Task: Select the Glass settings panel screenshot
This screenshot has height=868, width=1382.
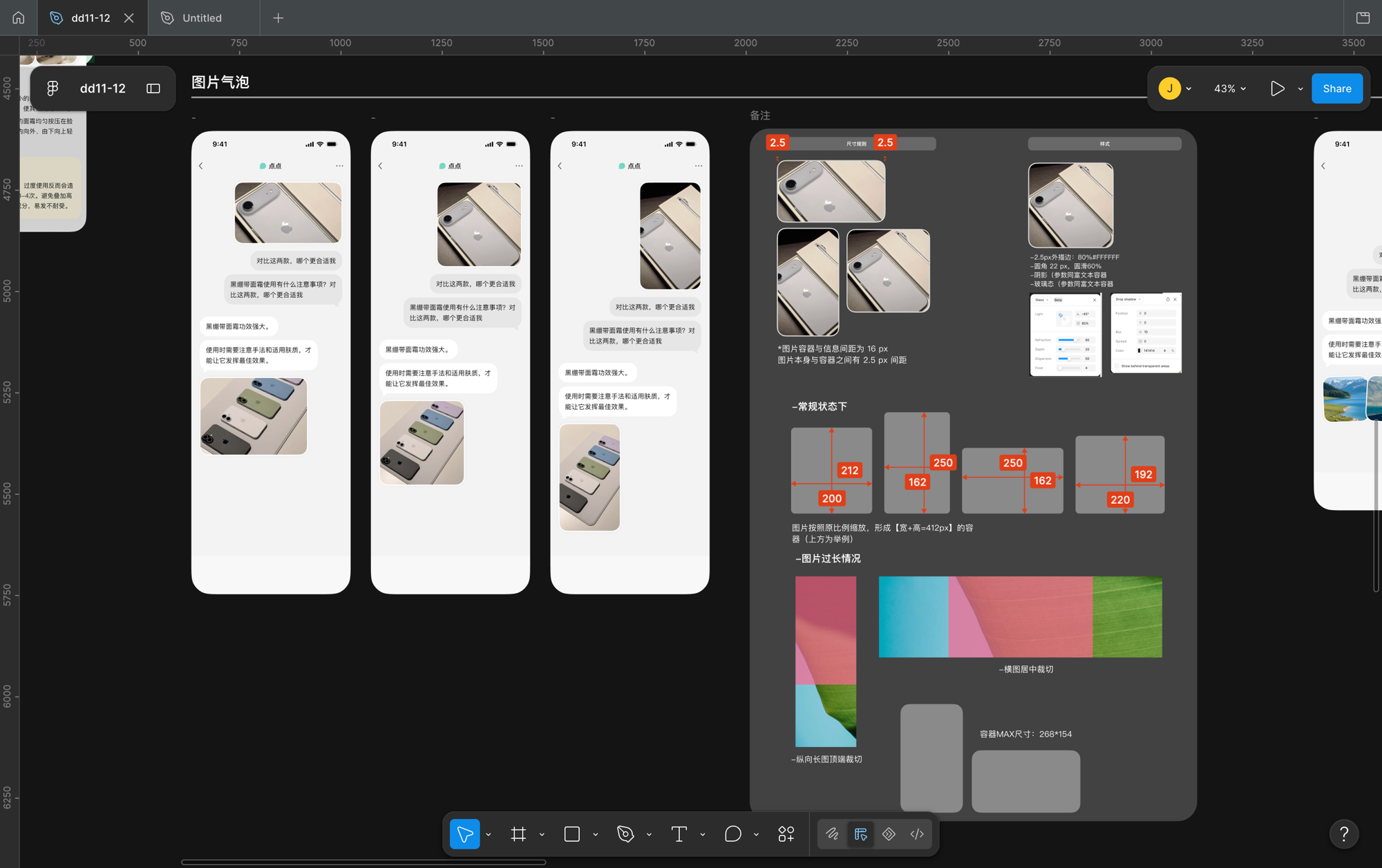Action: pos(1066,334)
